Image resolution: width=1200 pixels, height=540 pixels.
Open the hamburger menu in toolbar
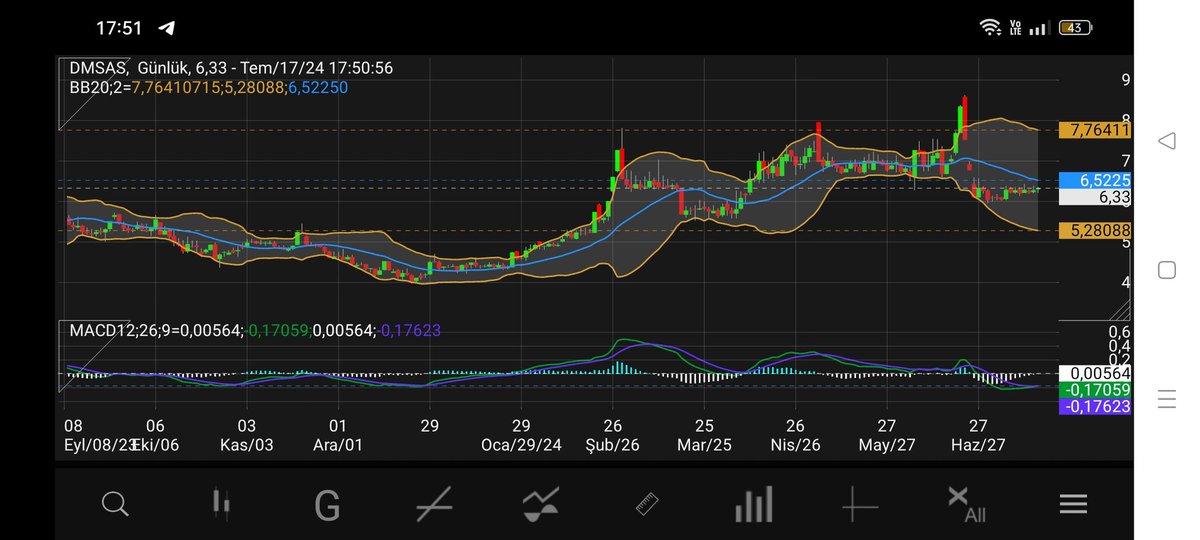click(1073, 504)
